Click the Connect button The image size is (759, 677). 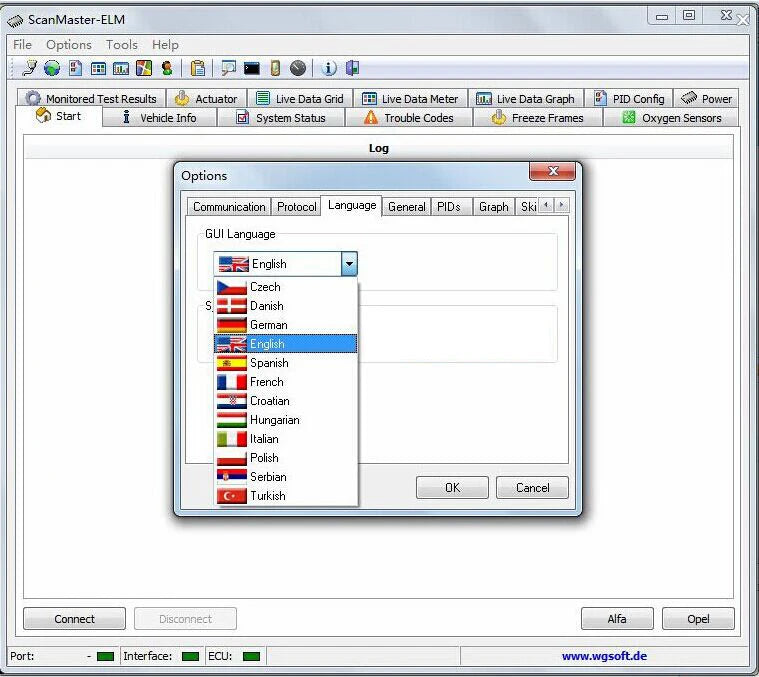(x=74, y=619)
